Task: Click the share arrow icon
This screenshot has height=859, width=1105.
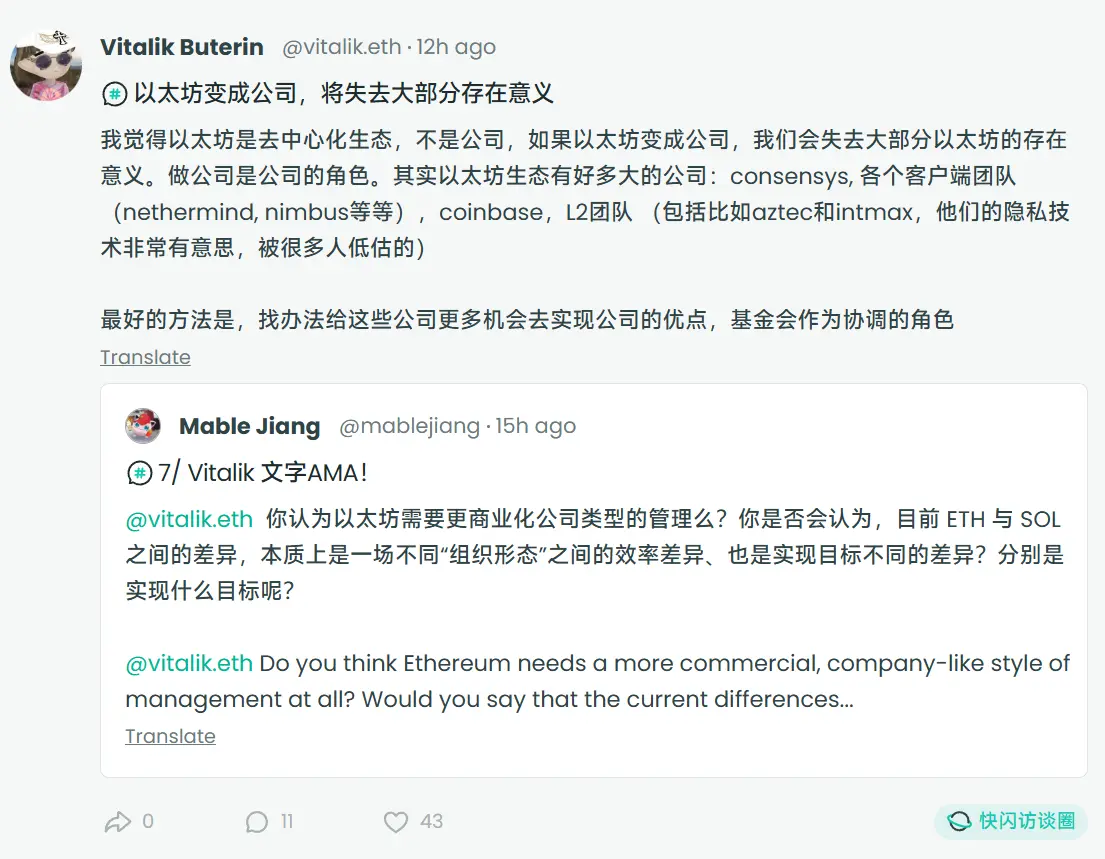Action: pos(118,822)
